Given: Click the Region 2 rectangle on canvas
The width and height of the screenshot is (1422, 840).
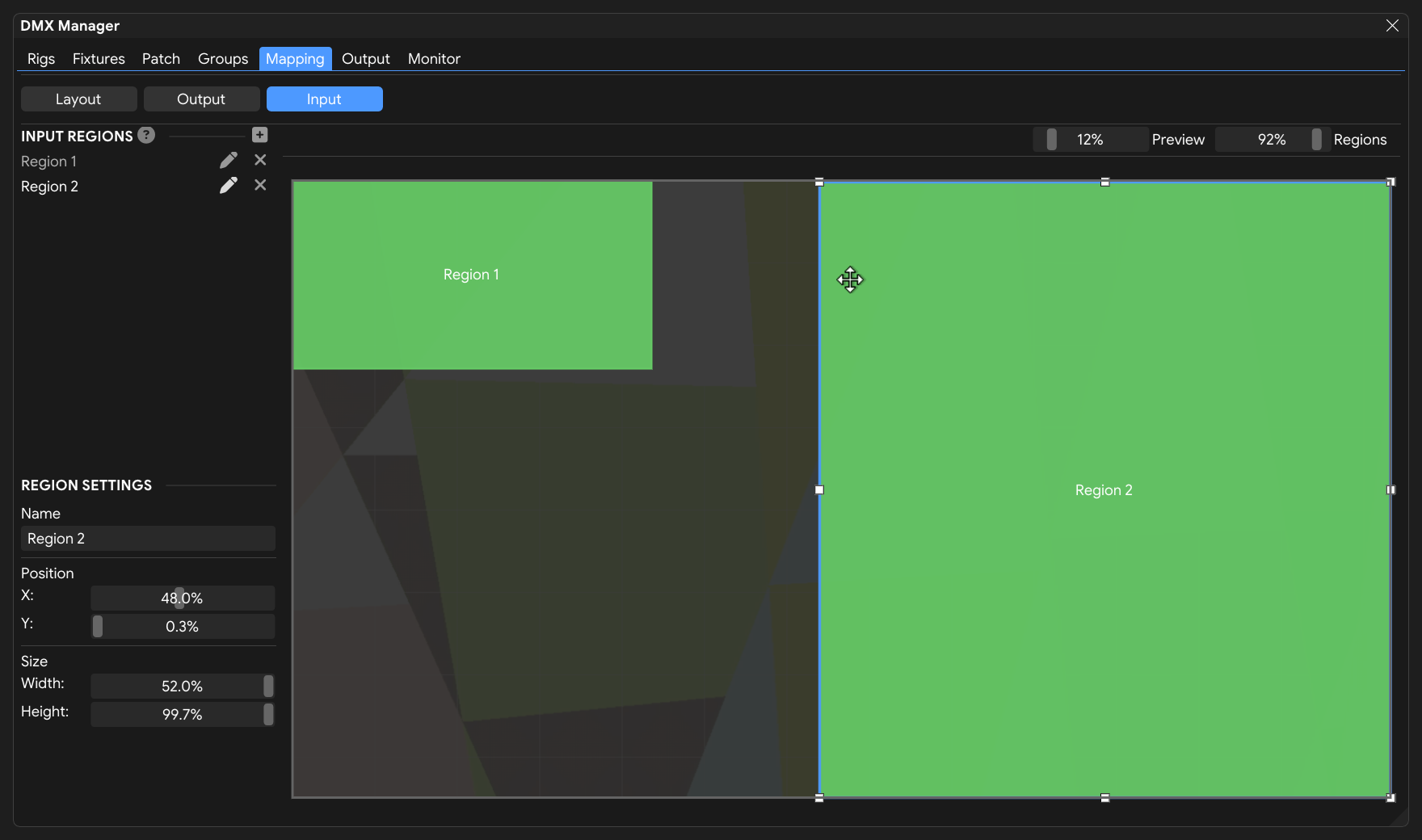Looking at the screenshot, I should [1104, 489].
